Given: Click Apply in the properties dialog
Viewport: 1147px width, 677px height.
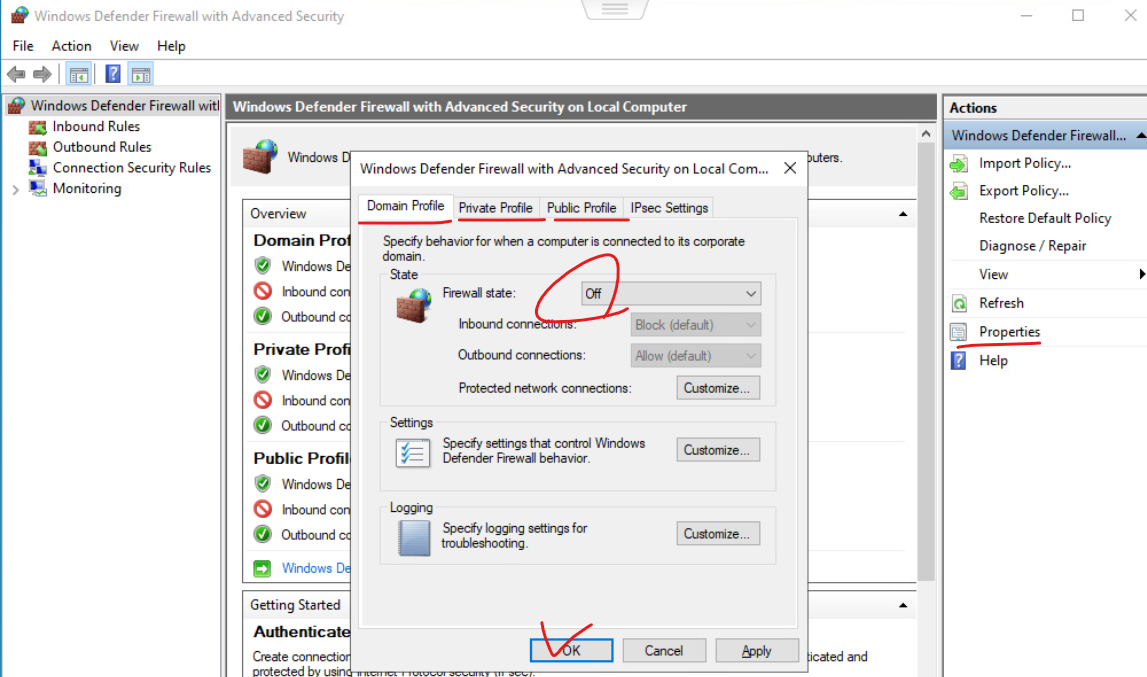Looking at the screenshot, I should pyautogui.click(x=756, y=650).
